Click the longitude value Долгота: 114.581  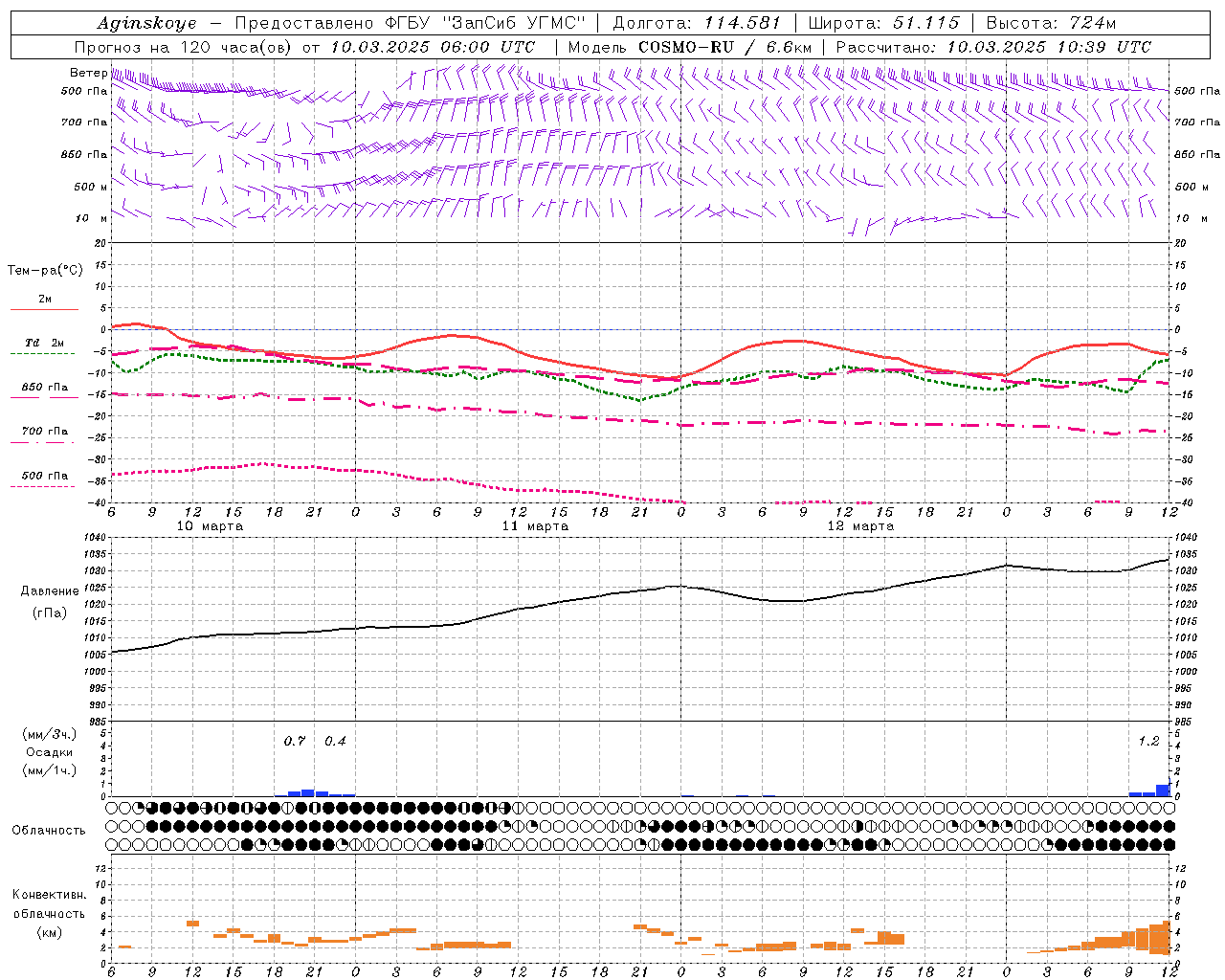pyautogui.click(x=697, y=23)
